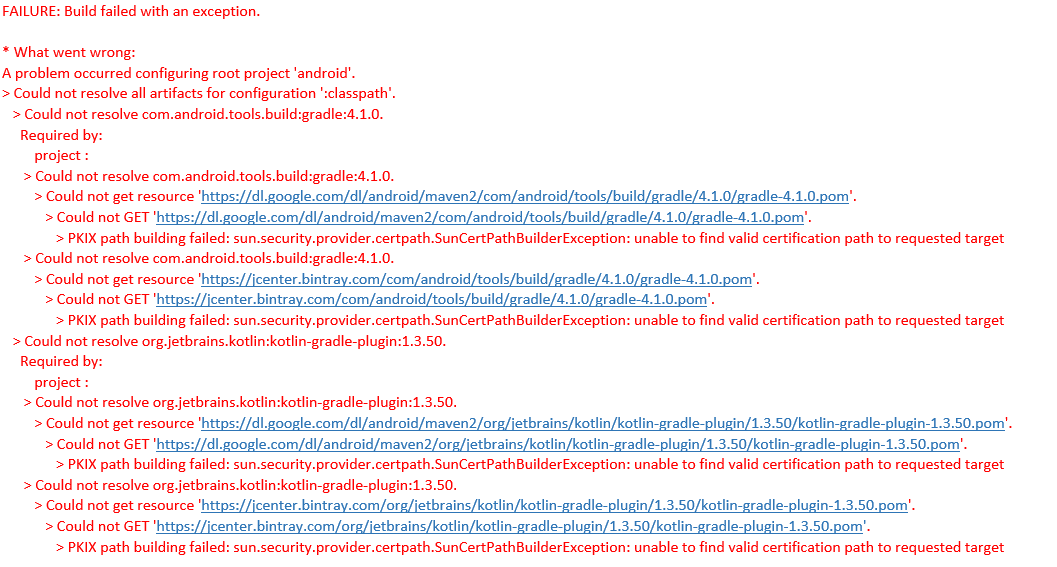Click 'project :' under the gradle:4.1.0 error
The width and height of the screenshot is (1057, 567).
tap(61, 155)
